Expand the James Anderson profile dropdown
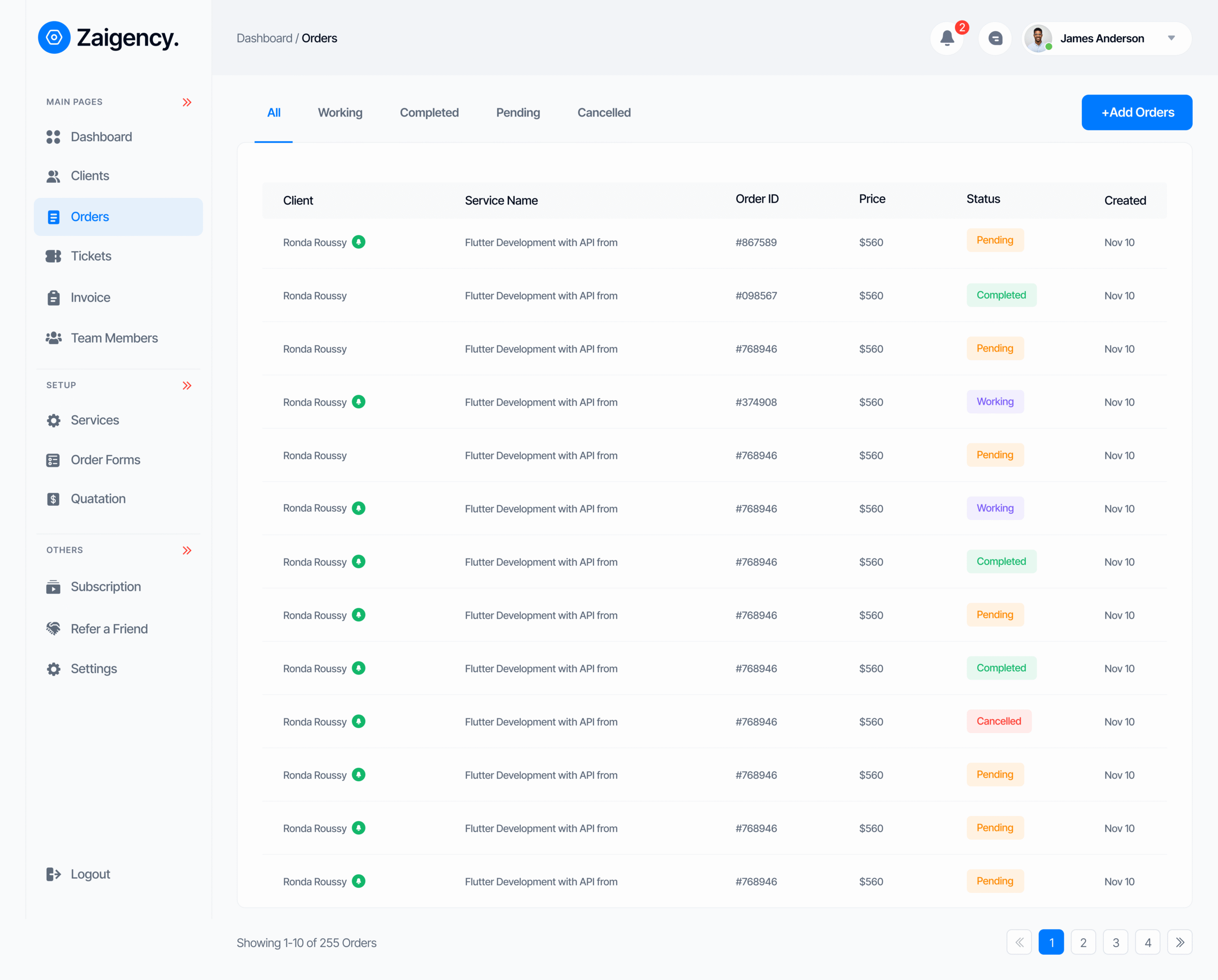The image size is (1218, 980). click(x=1171, y=39)
